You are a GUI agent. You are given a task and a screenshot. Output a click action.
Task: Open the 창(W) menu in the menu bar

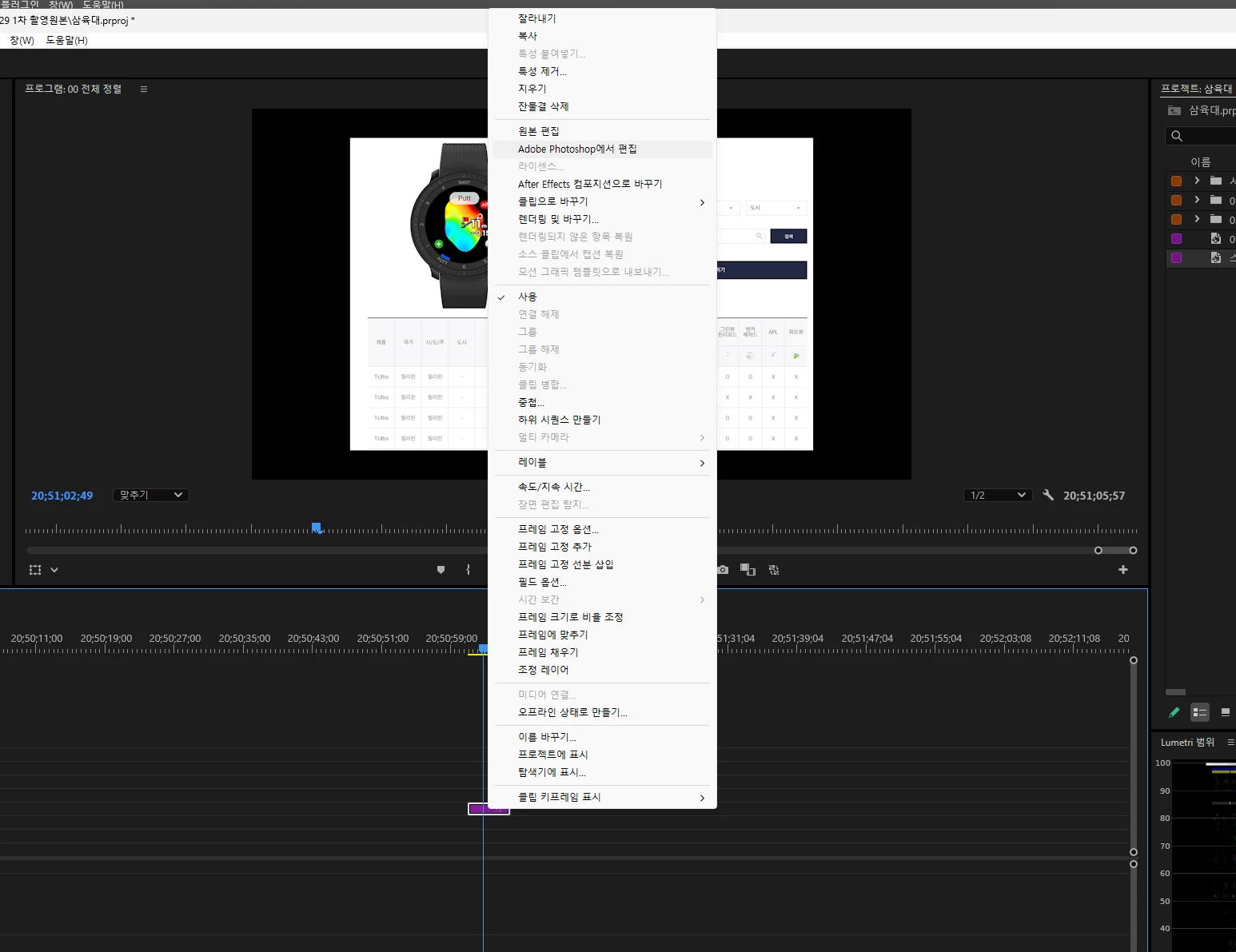click(22, 40)
